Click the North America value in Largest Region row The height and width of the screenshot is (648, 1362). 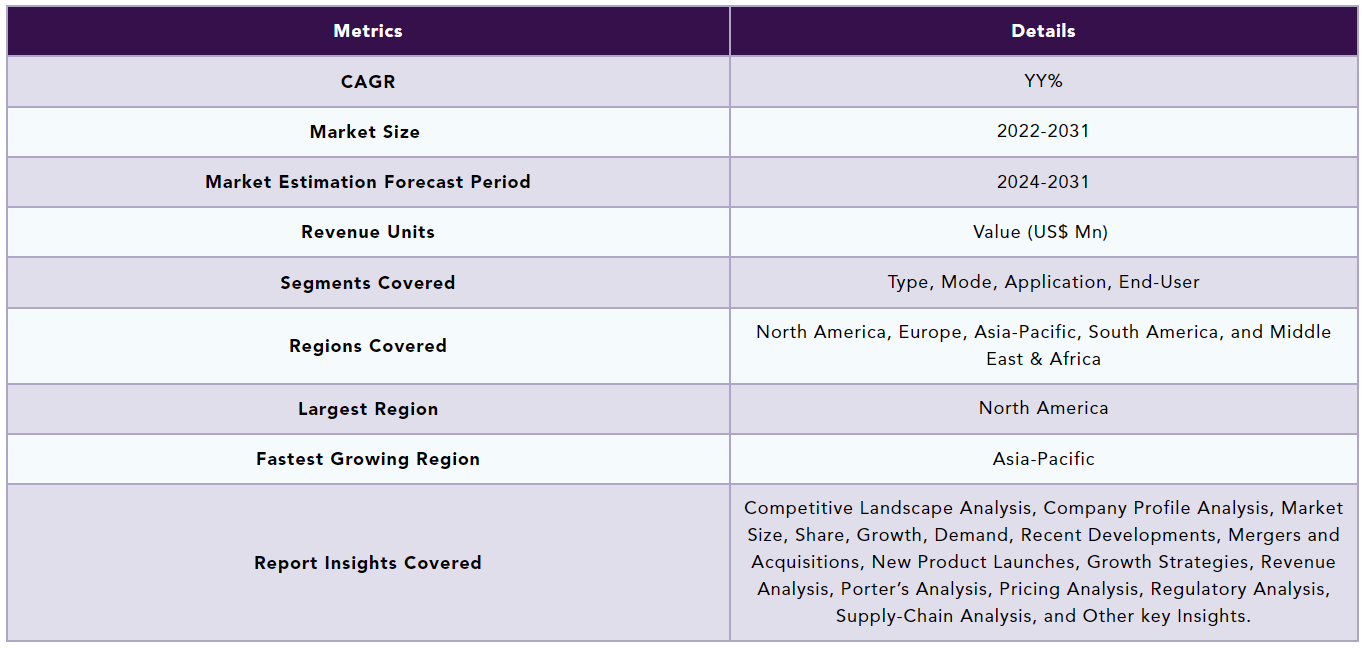click(1043, 408)
